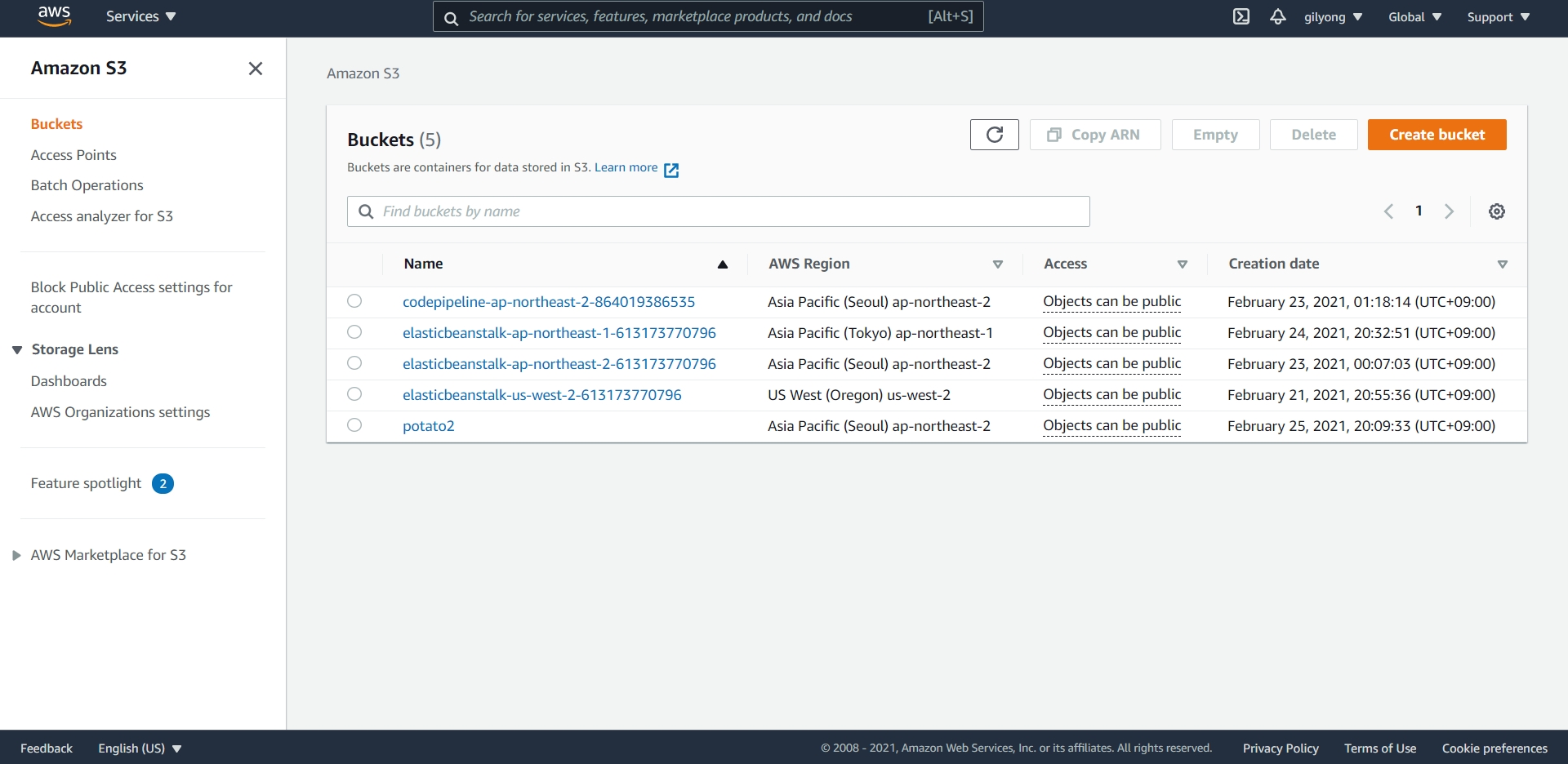Open the CloudShell terminal icon
The height and width of the screenshot is (764, 1568).
[1241, 16]
